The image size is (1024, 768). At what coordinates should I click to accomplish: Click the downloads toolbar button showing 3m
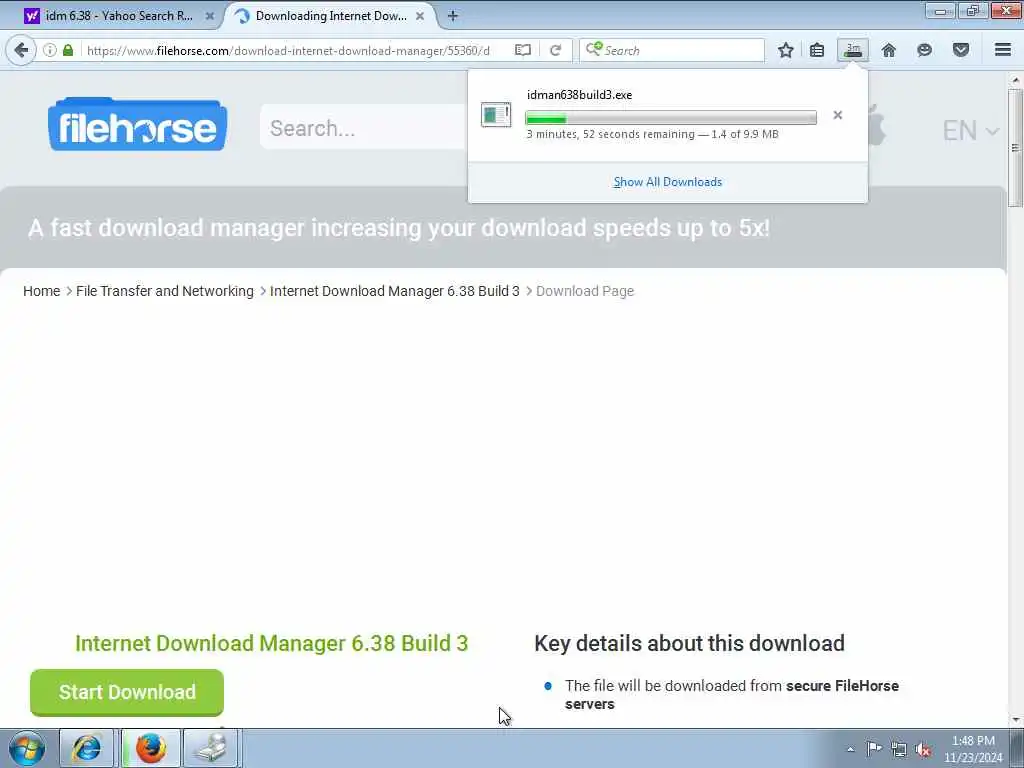(853, 50)
